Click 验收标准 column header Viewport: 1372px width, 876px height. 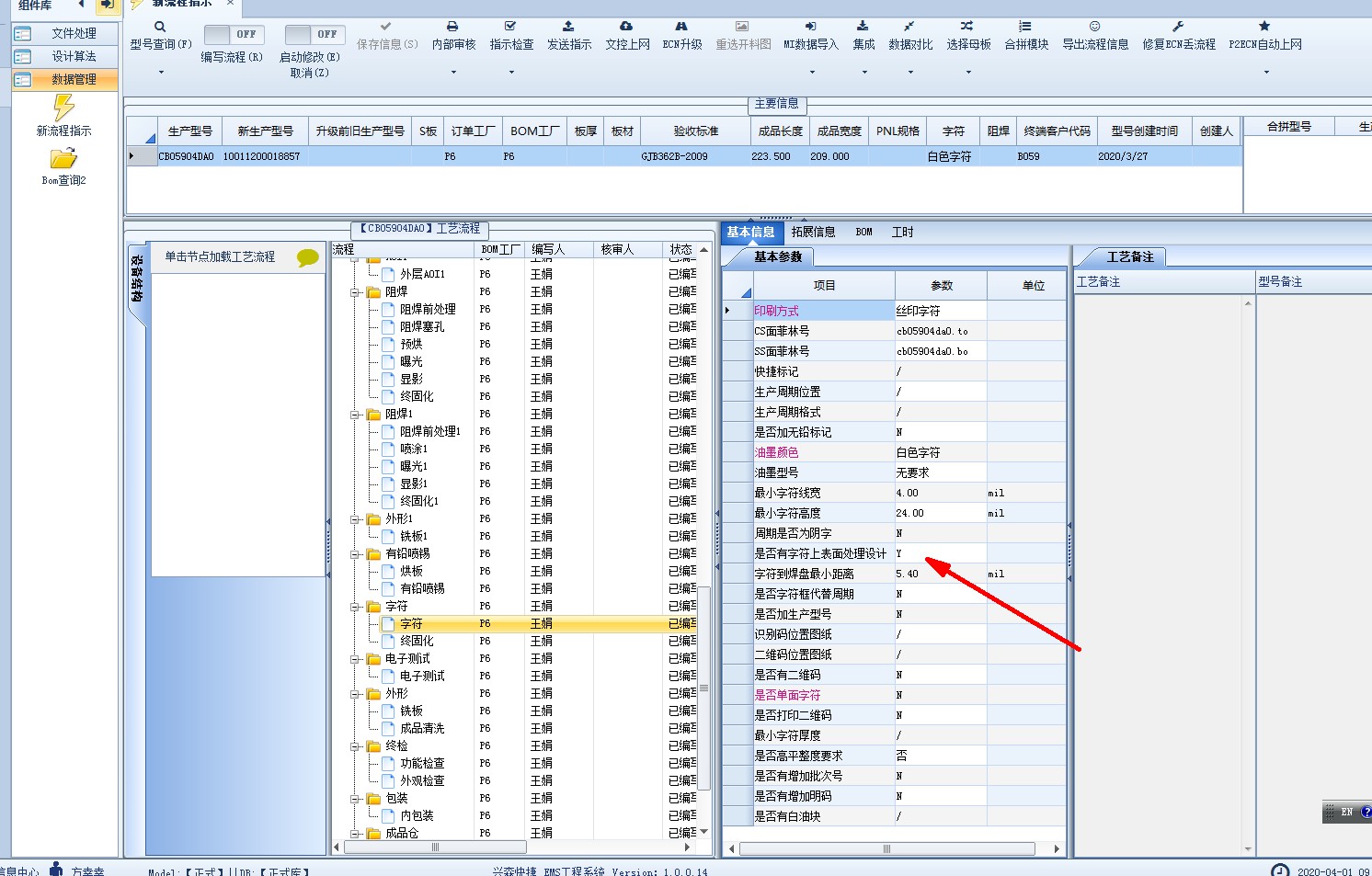696,131
